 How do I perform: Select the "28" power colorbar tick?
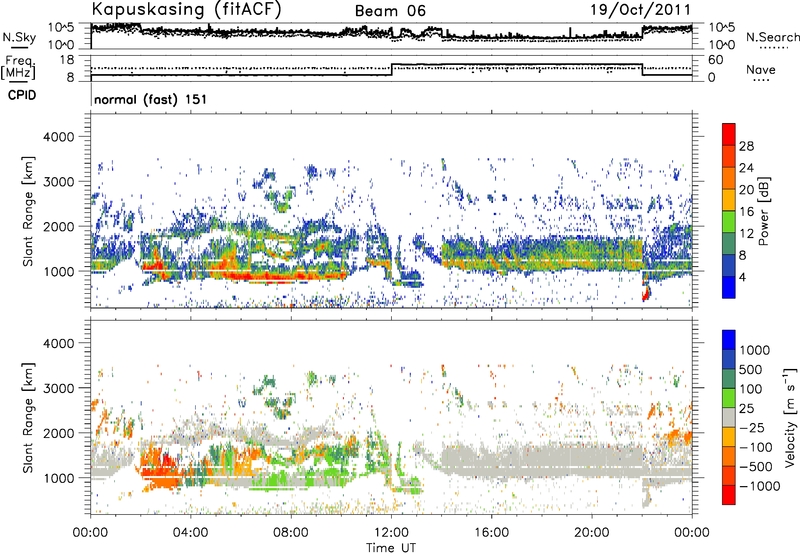click(746, 146)
